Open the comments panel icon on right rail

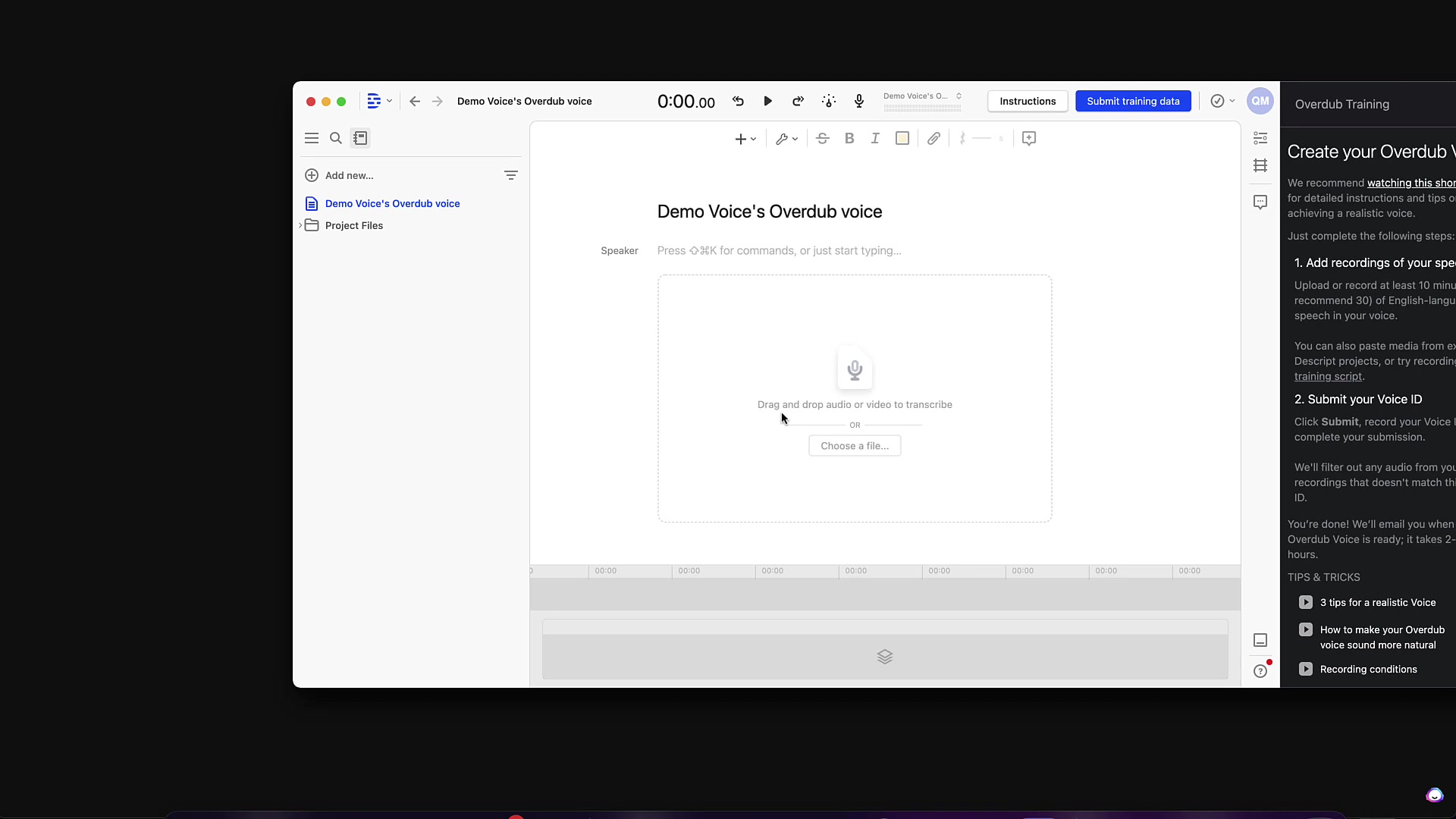[1260, 202]
